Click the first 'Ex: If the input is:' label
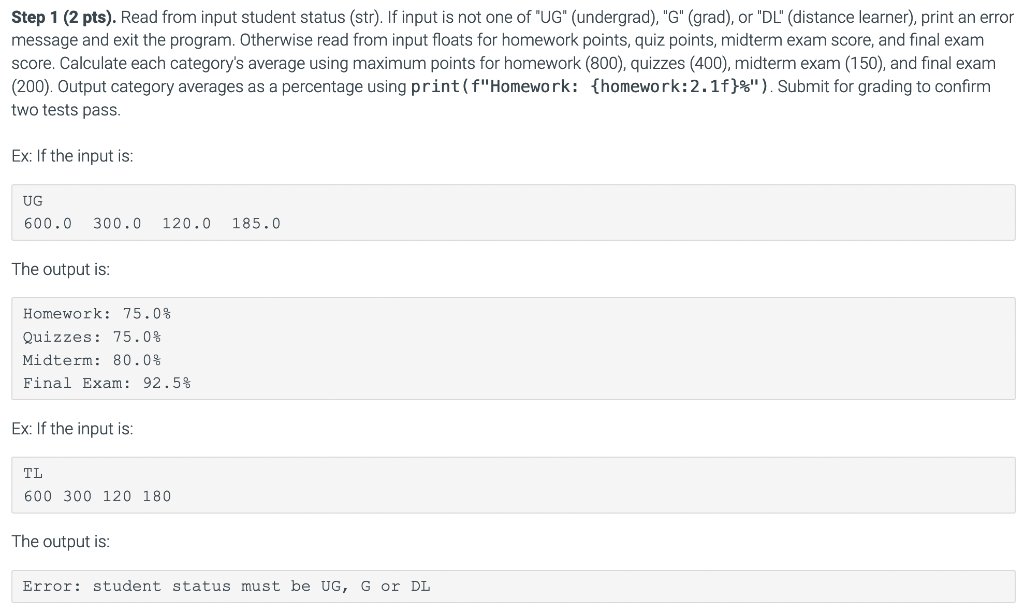Viewport: 1024px width, 614px height. click(x=72, y=156)
